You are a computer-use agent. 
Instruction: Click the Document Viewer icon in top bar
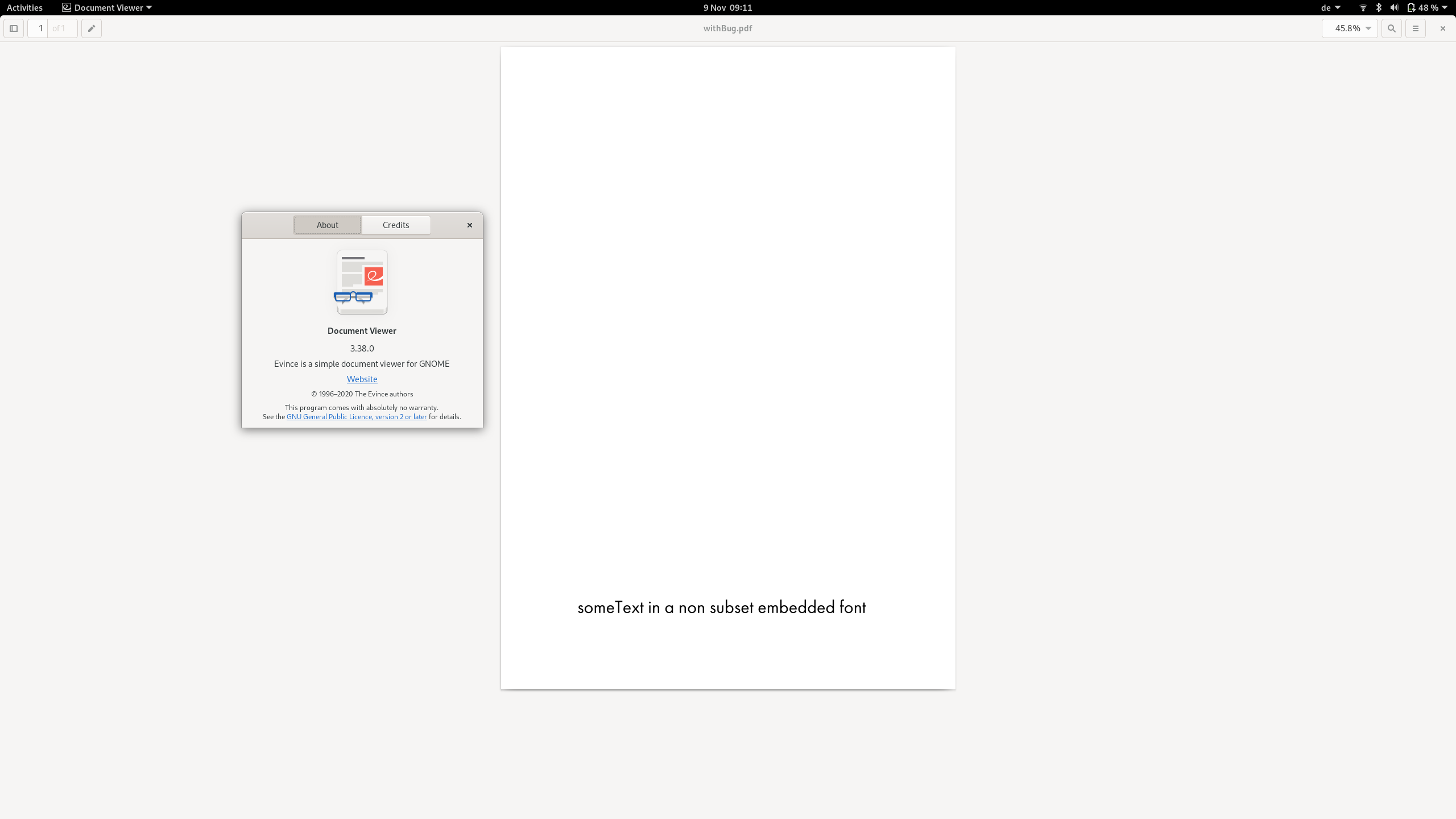65,7
